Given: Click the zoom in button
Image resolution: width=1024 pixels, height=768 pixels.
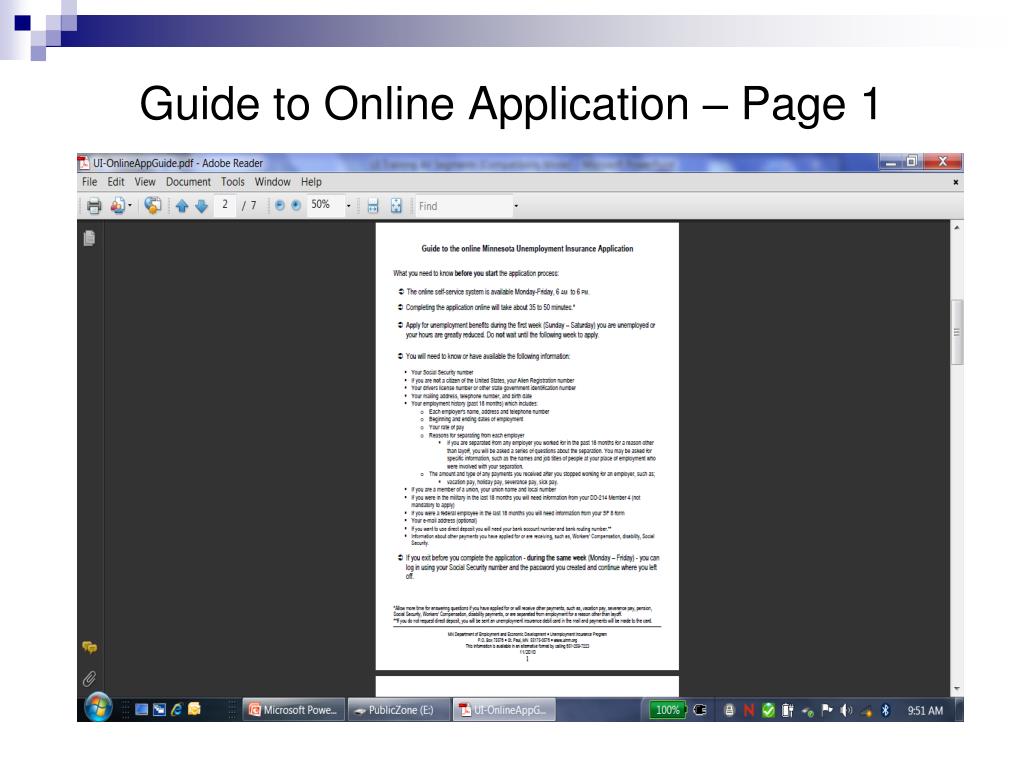Looking at the screenshot, I should coord(296,206).
